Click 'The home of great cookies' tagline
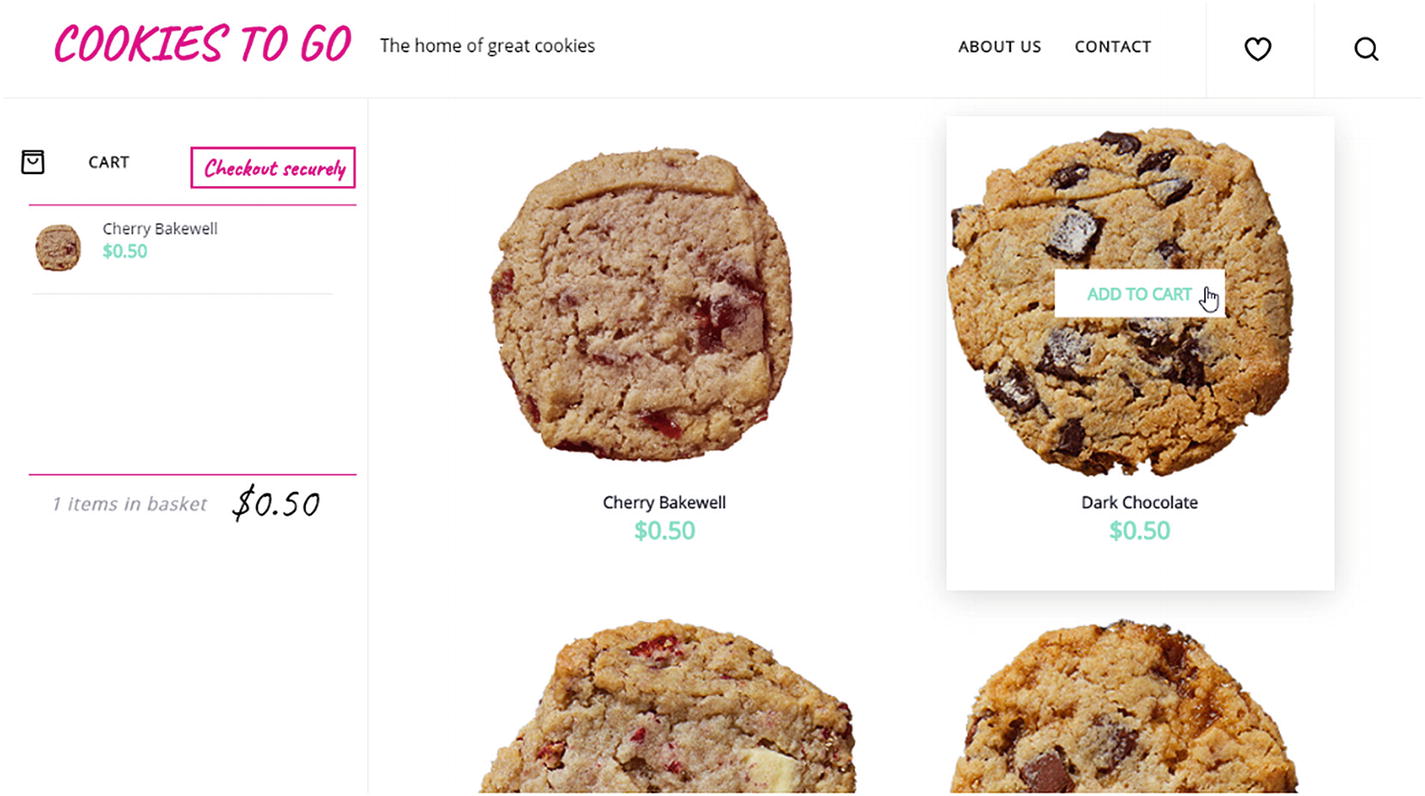The height and width of the screenshot is (796, 1425). click(487, 46)
